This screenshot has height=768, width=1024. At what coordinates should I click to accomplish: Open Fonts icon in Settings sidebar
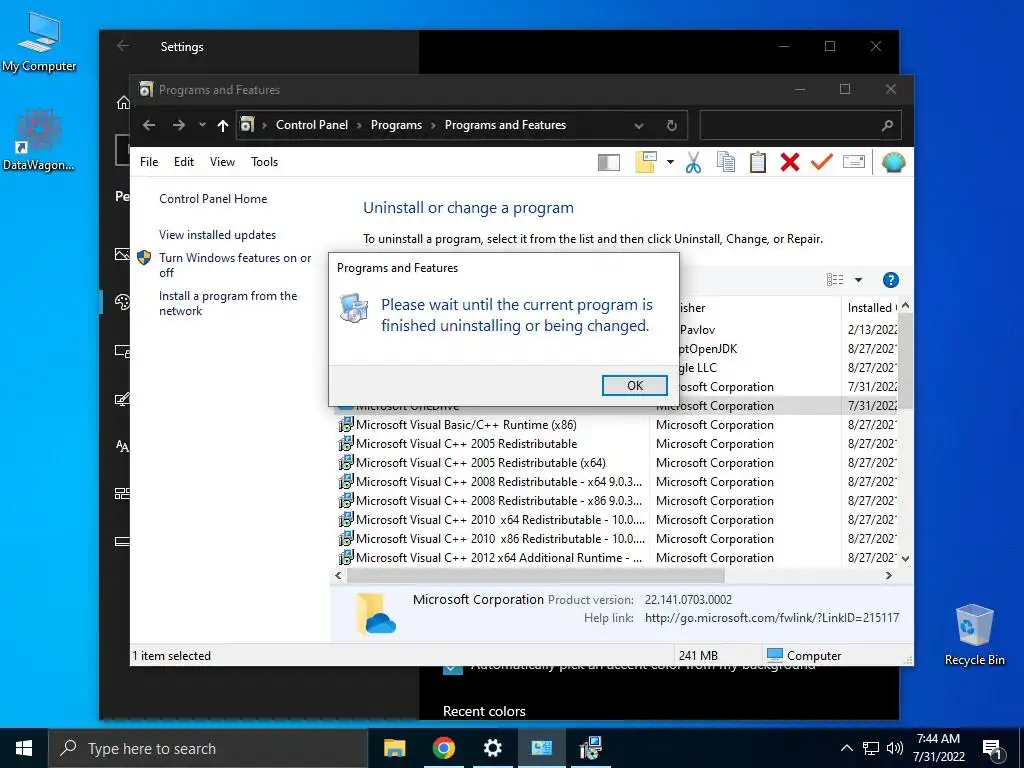point(122,446)
